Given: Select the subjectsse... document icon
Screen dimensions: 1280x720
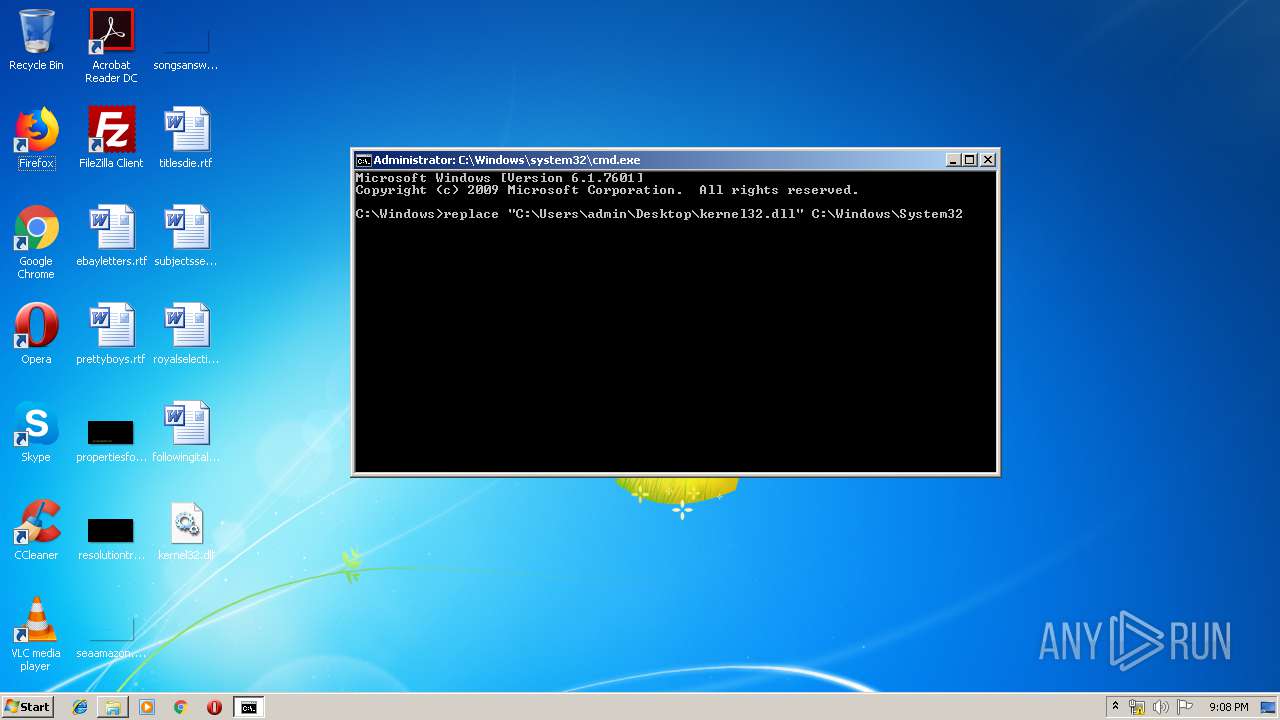Looking at the screenshot, I should pyautogui.click(x=186, y=236).
